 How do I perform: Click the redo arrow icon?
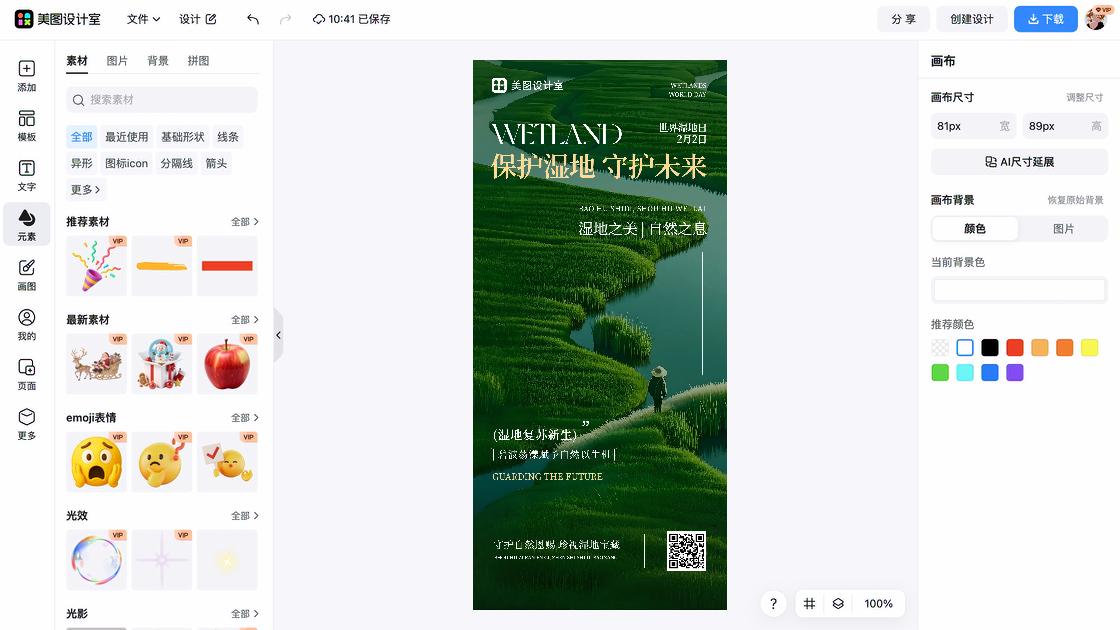[288, 19]
